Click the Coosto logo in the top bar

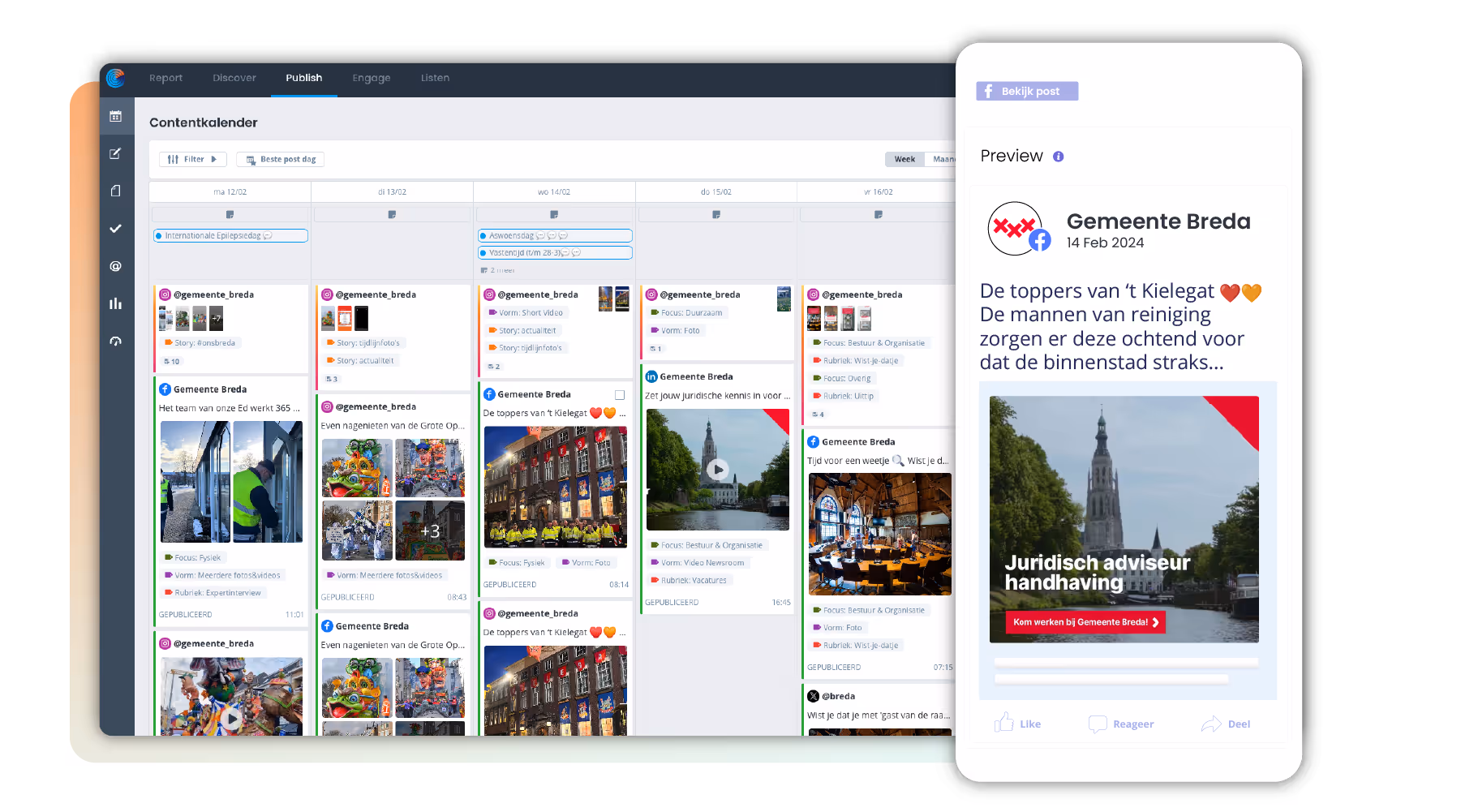pyautogui.click(x=115, y=78)
